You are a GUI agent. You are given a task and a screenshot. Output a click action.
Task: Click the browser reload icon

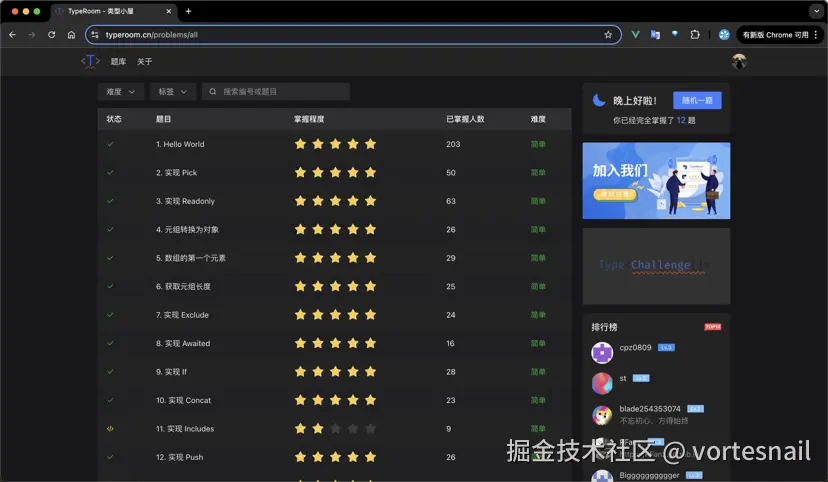tap(51, 34)
